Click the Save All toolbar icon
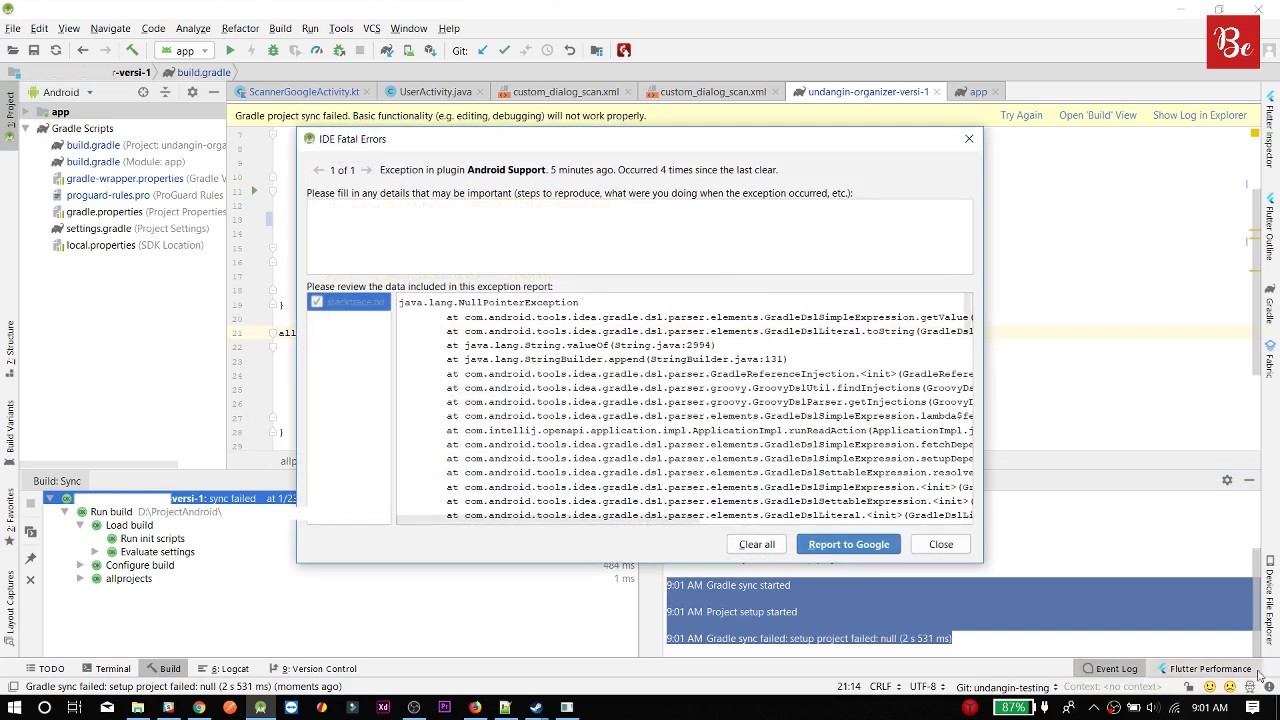 [x=34, y=50]
